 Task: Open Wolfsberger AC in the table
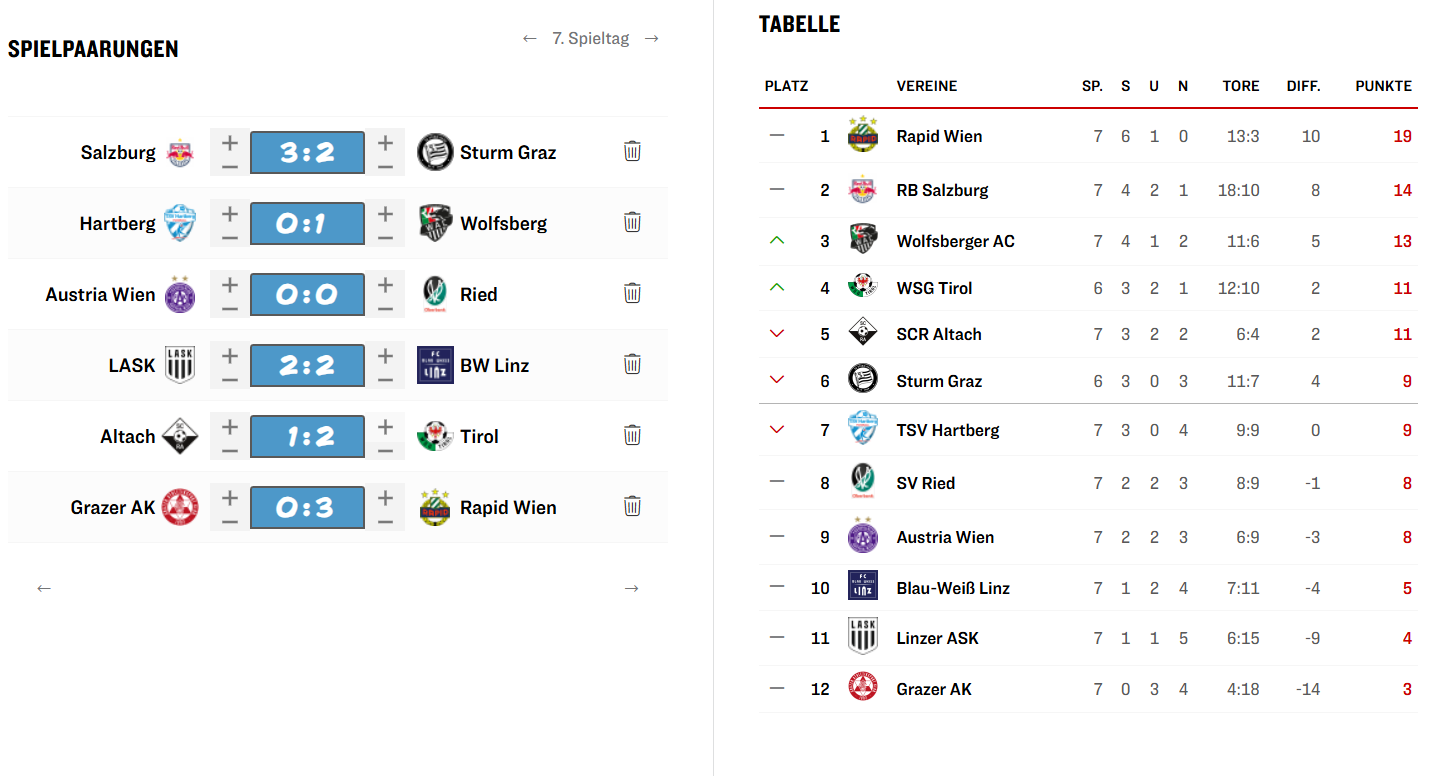pyautogui.click(x=955, y=241)
